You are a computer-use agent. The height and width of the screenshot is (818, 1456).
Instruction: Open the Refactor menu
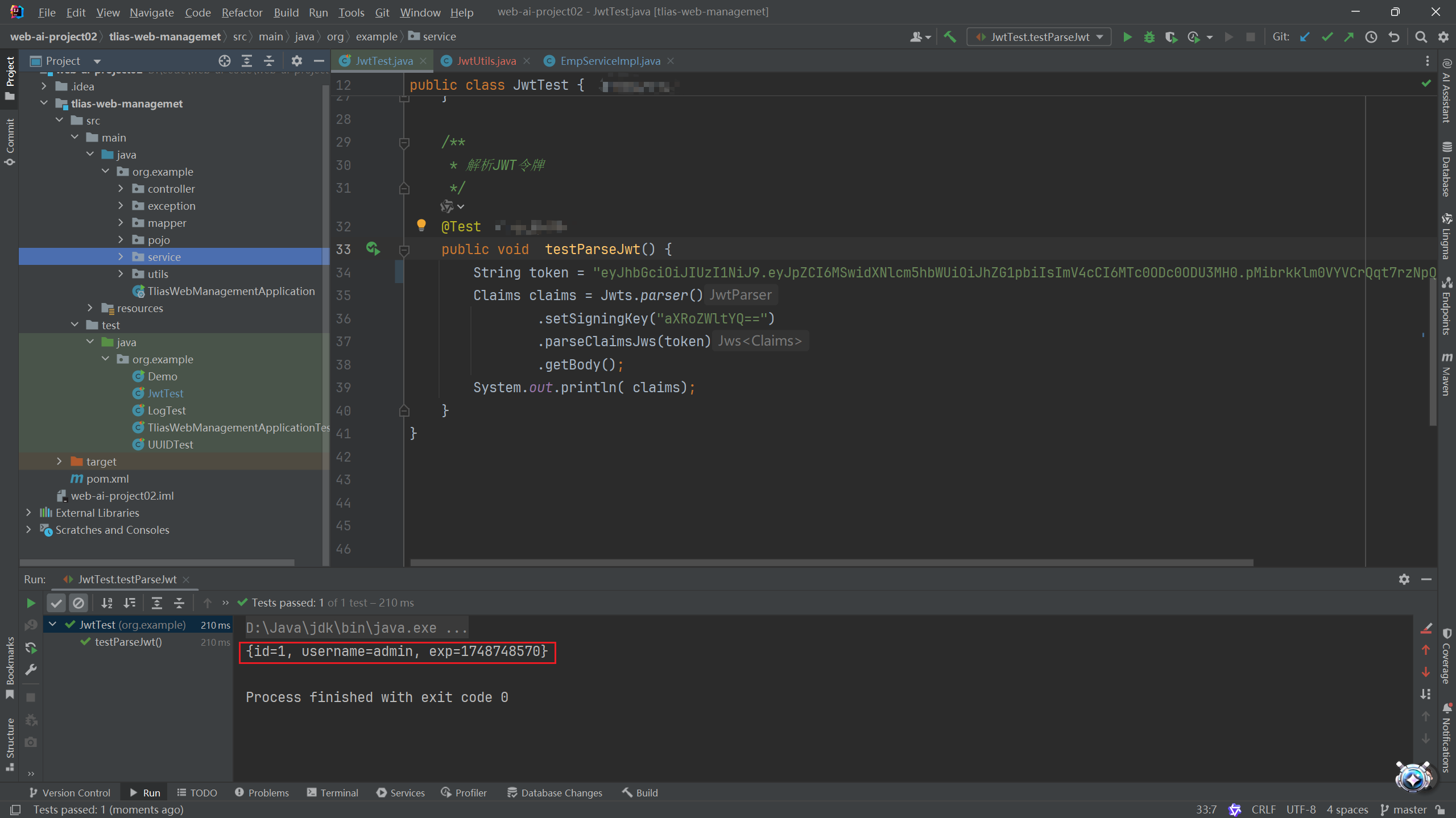pyautogui.click(x=242, y=13)
